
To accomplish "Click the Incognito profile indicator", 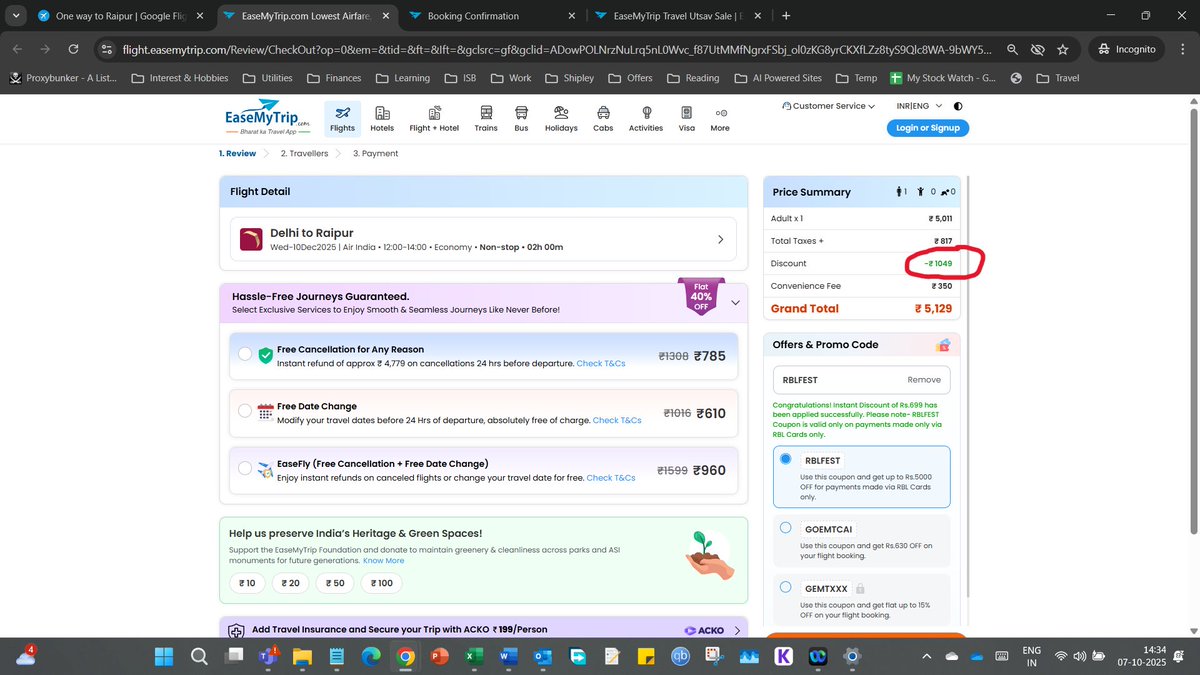I will (1127, 48).
